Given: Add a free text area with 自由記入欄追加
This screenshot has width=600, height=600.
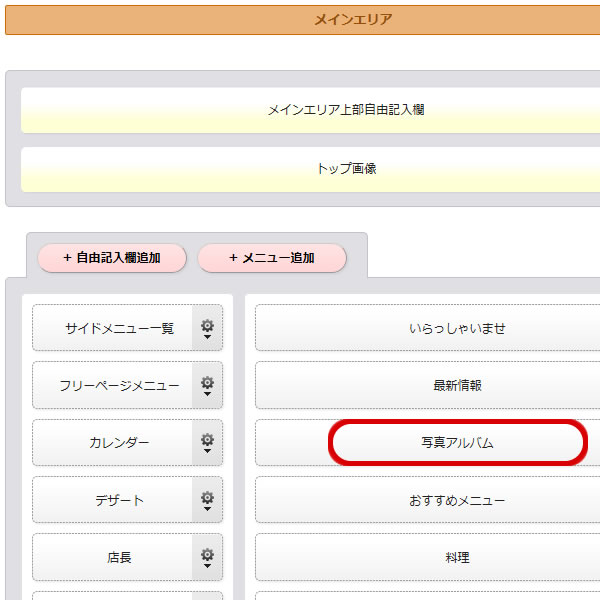Looking at the screenshot, I should [x=112, y=258].
